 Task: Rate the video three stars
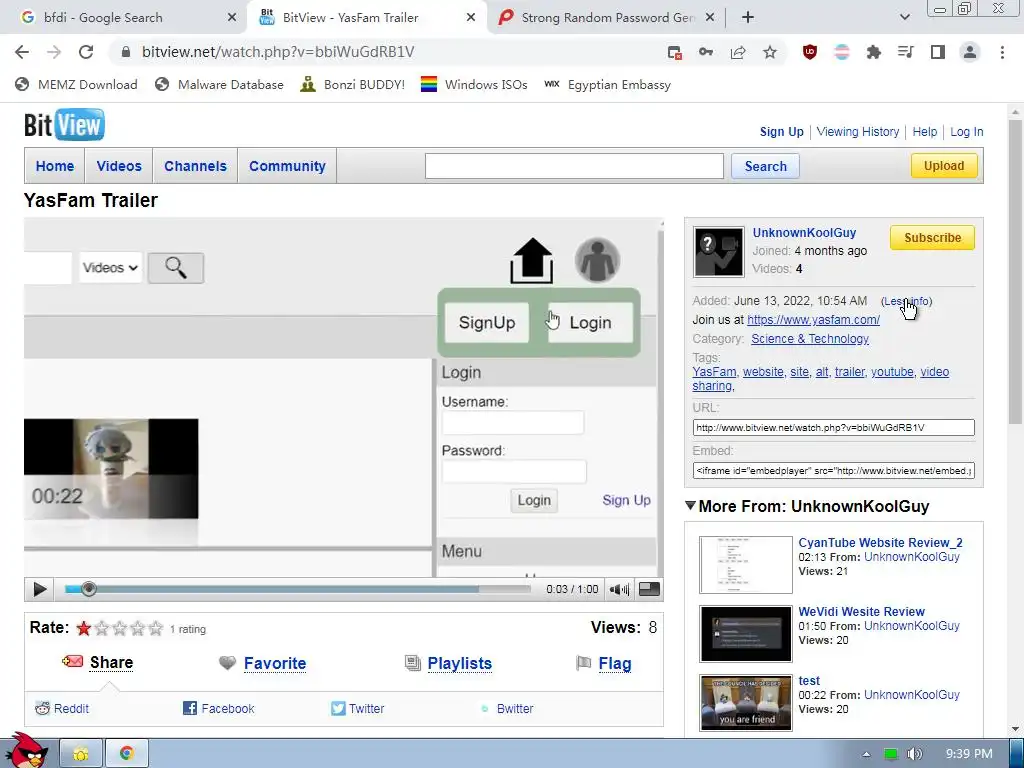pos(120,628)
